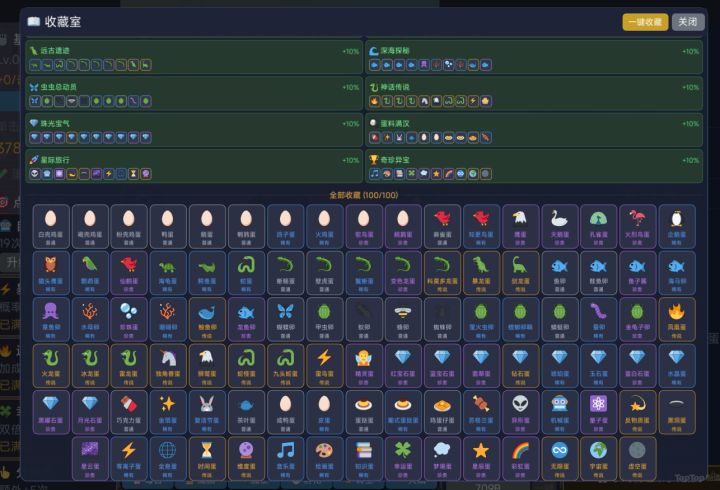Select the chocolate 巧克力蛋 card
The width and height of the screenshot is (720, 490).
(x=129, y=412)
